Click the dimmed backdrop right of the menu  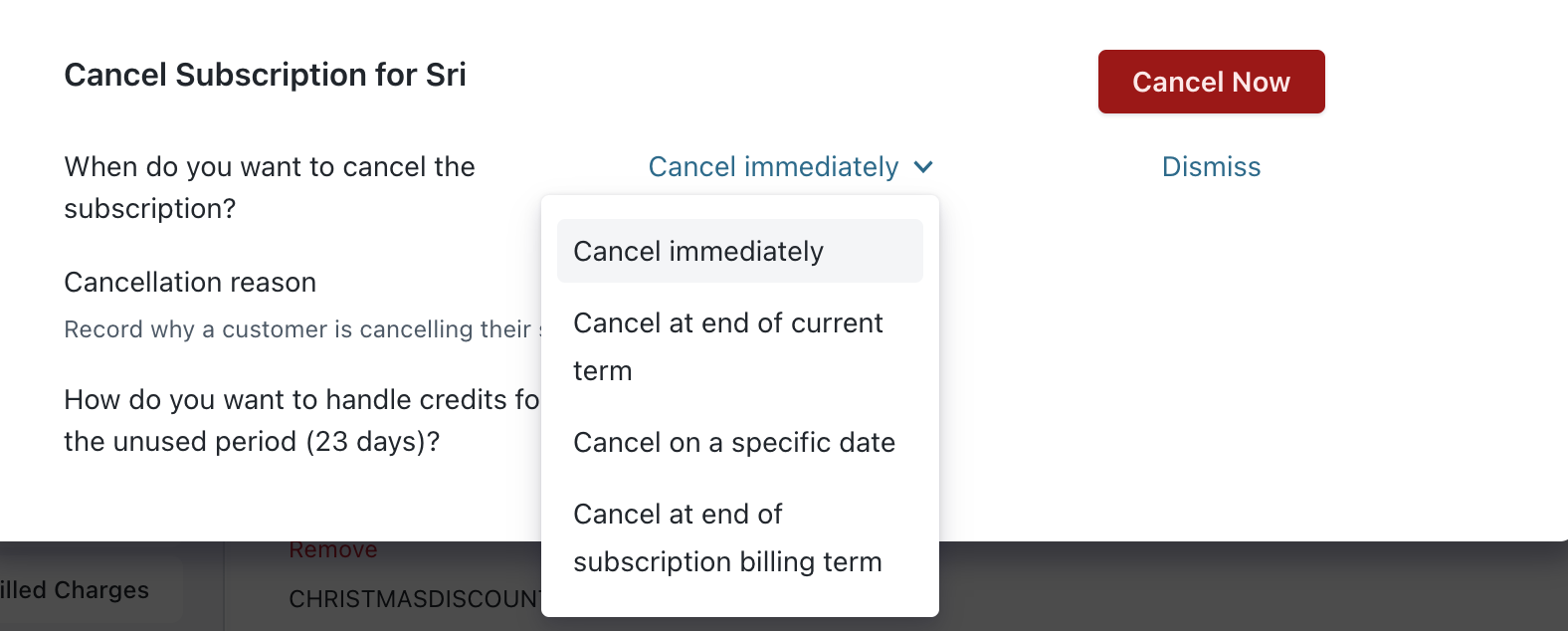(x=1244, y=587)
